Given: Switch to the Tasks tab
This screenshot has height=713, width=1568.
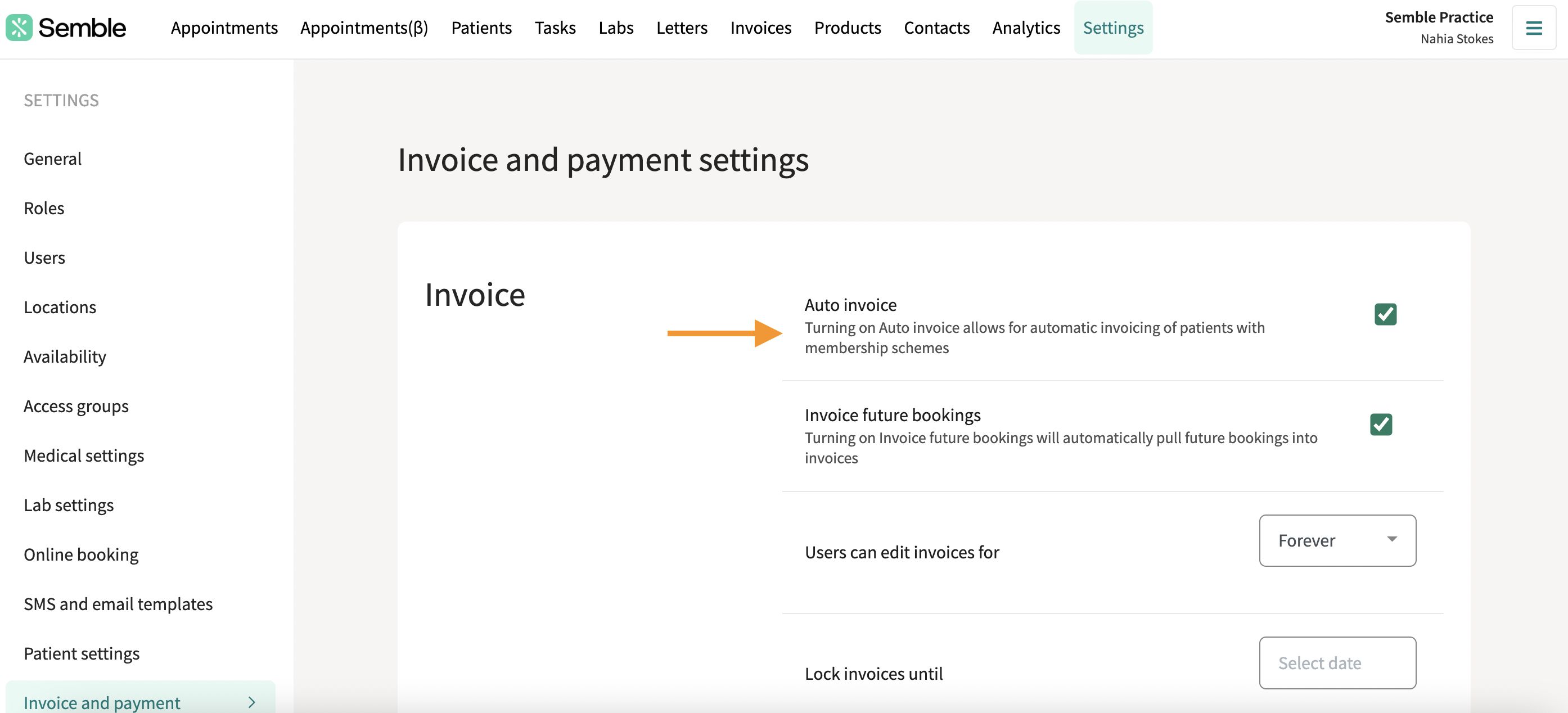Looking at the screenshot, I should (x=555, y=28).
